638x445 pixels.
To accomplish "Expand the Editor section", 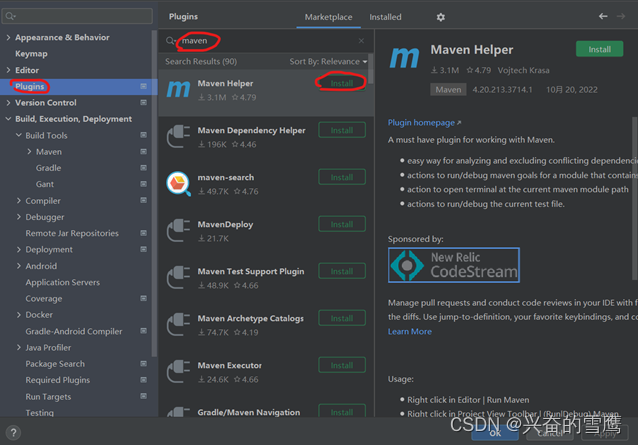I will click(x=8, y=70).
